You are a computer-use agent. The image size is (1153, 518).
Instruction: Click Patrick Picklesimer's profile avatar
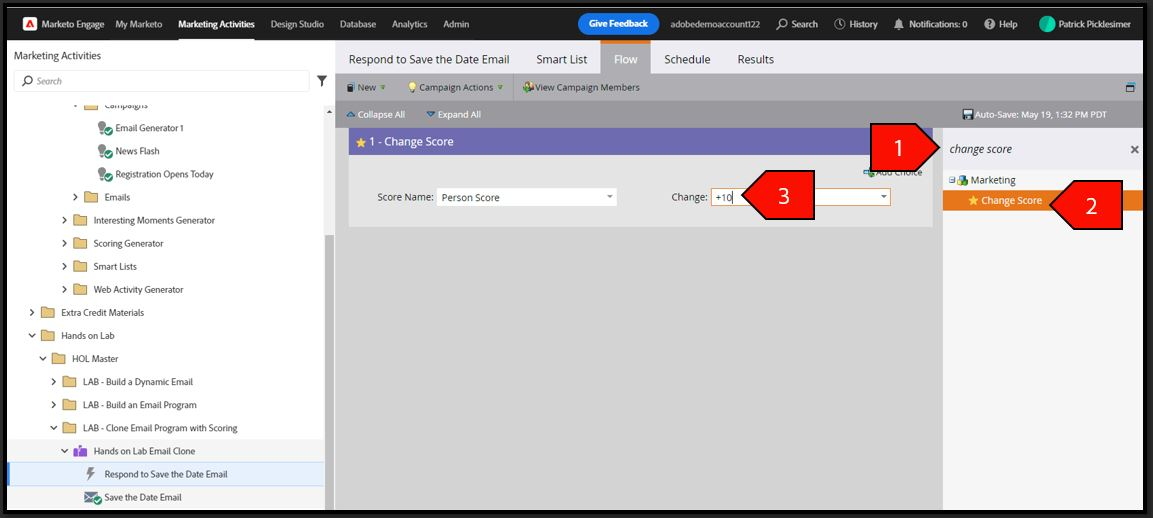pos(1047,24)
